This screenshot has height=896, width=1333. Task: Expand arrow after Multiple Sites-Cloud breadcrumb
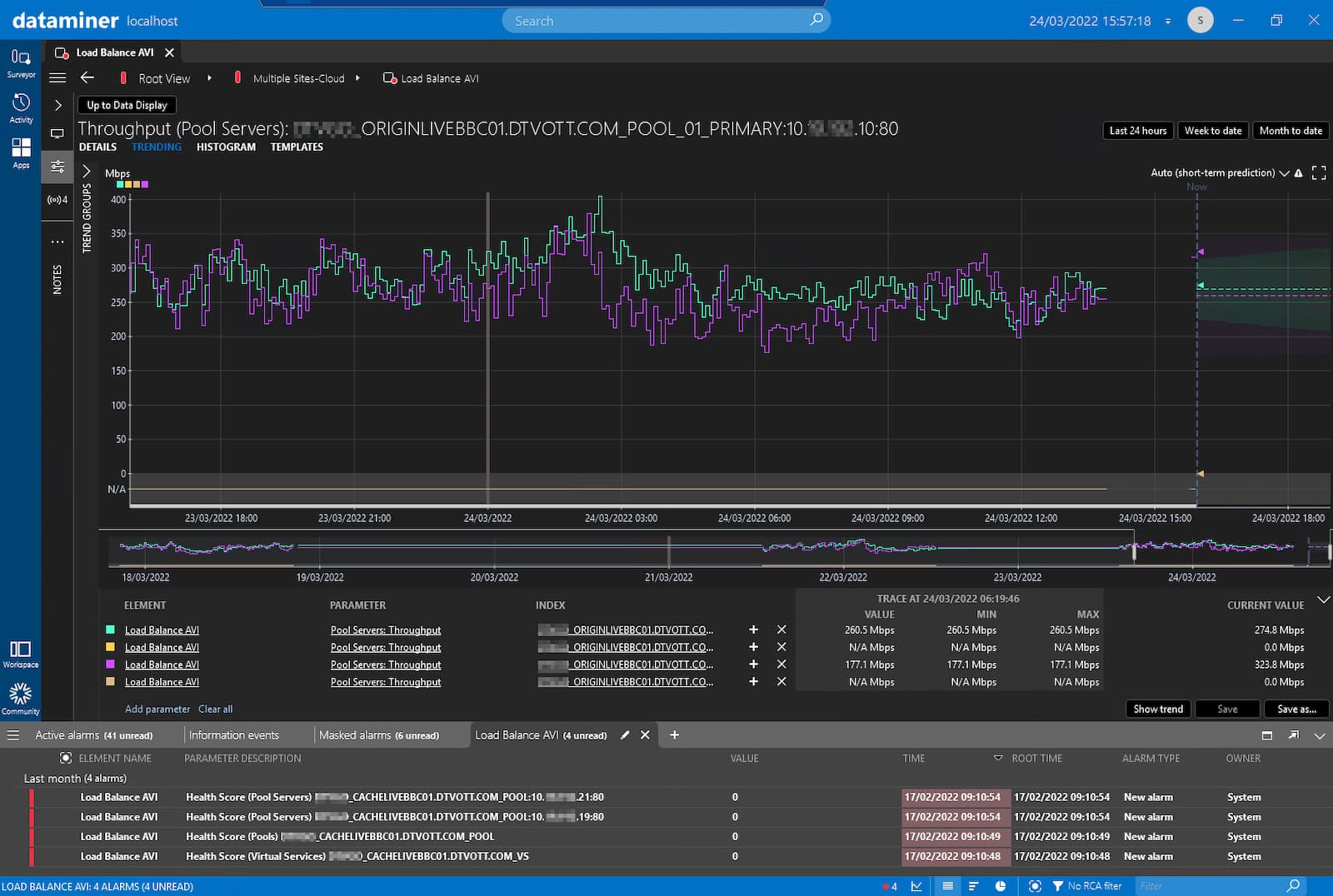point(357,78)
